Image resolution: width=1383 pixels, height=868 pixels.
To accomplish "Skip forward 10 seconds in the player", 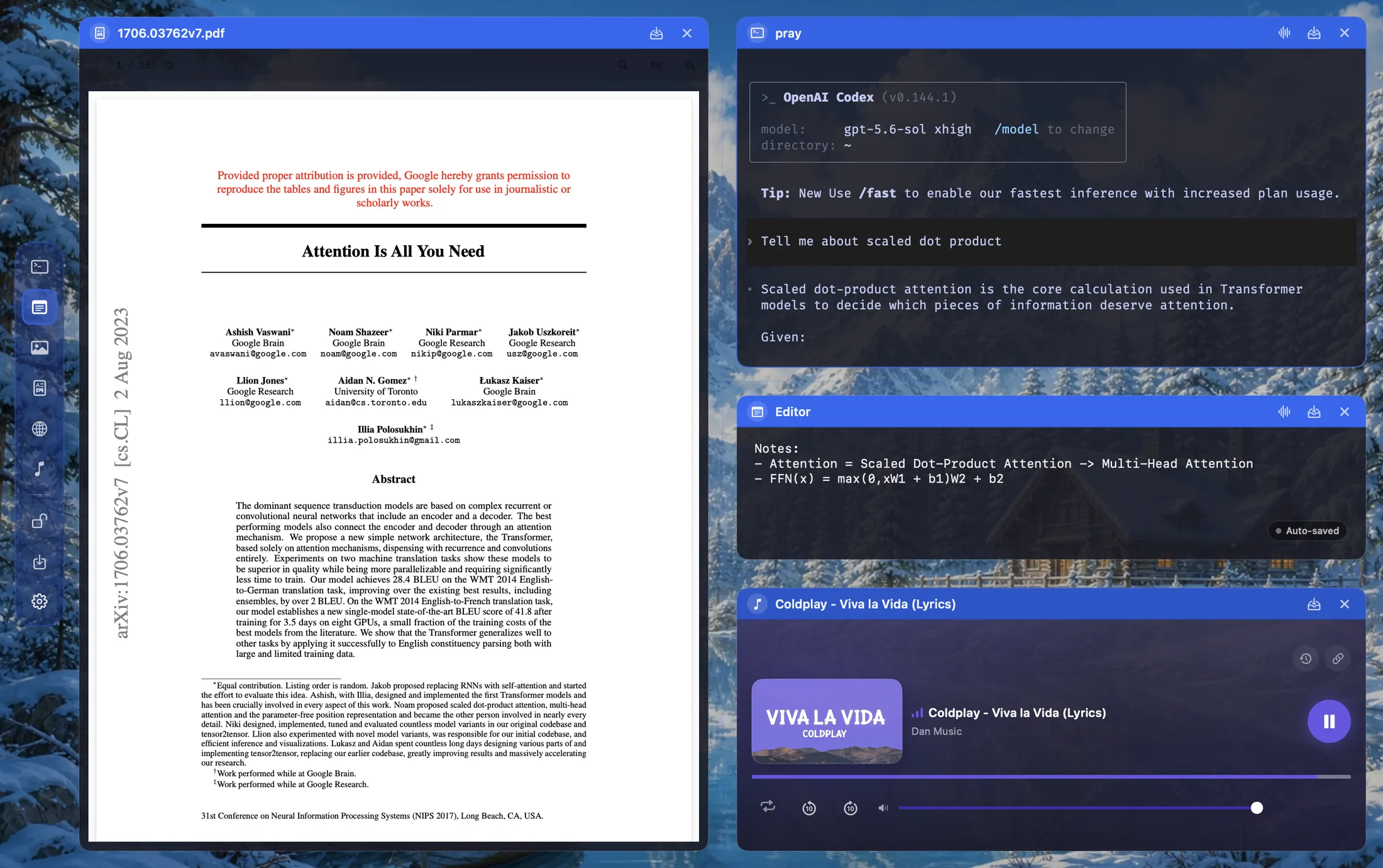I will [x=850, y=808].
